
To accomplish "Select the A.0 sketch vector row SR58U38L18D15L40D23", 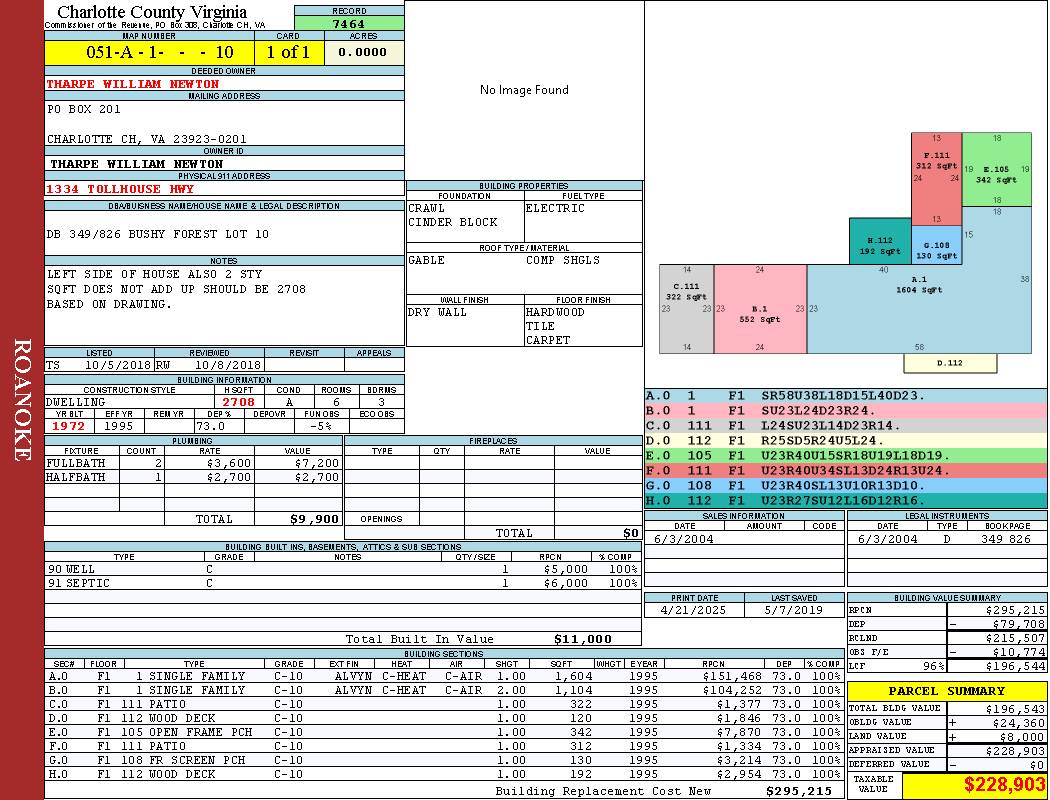I will tap(846, 396).
